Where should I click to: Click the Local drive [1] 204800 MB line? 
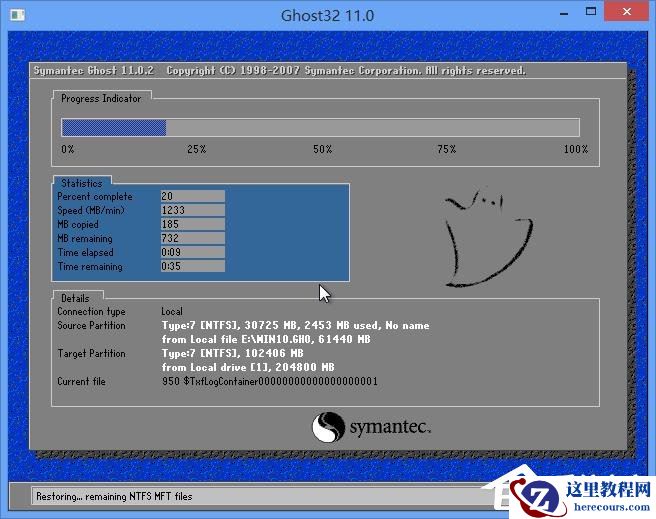[248, 367]
